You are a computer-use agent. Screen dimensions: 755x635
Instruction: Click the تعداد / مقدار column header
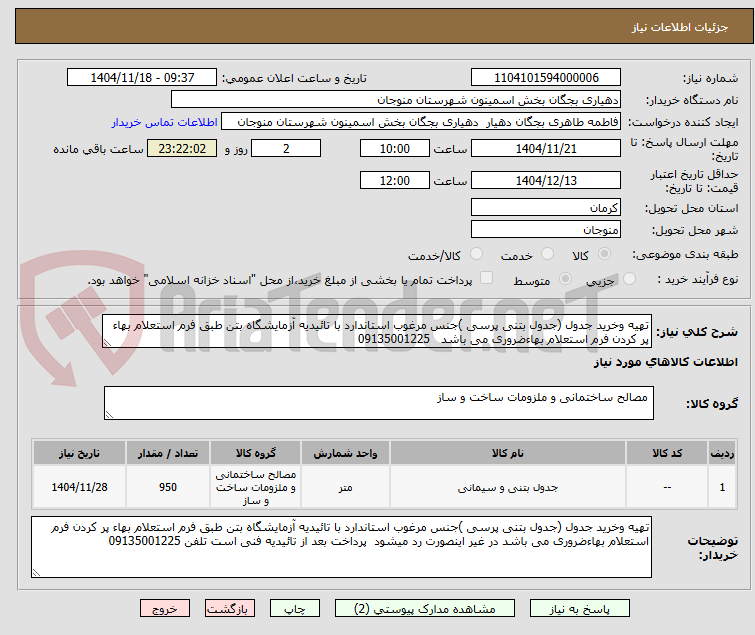pos(168,453)
